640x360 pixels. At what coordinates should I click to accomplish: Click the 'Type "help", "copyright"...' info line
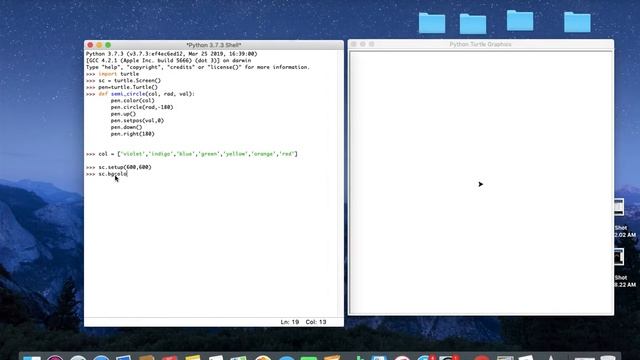[198, 67]
